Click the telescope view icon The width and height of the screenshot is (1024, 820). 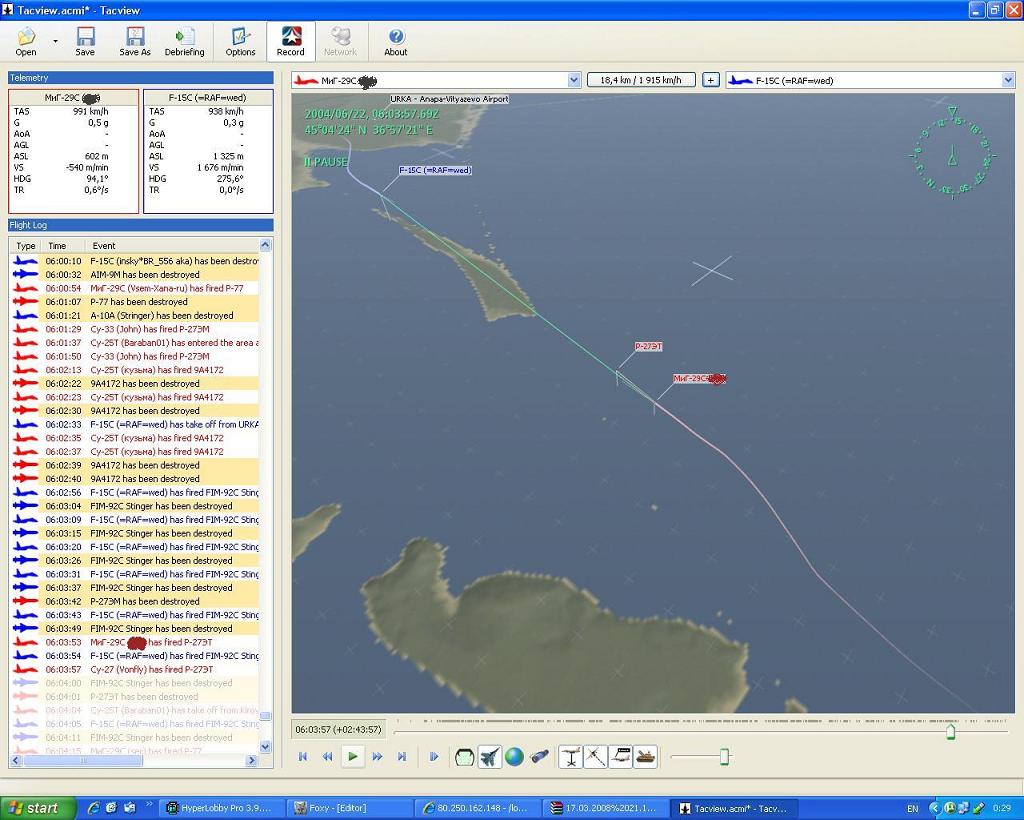click(539, 757)
